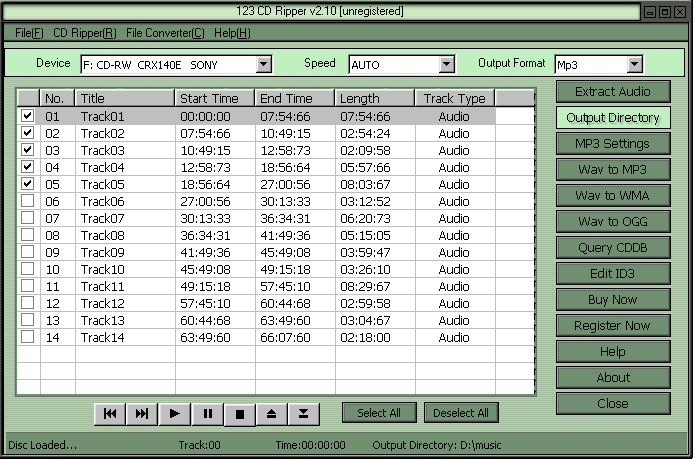Viewport: 695px width, 460px height.
Task: Click the Wav to WMA button
Action: point(613,195)
